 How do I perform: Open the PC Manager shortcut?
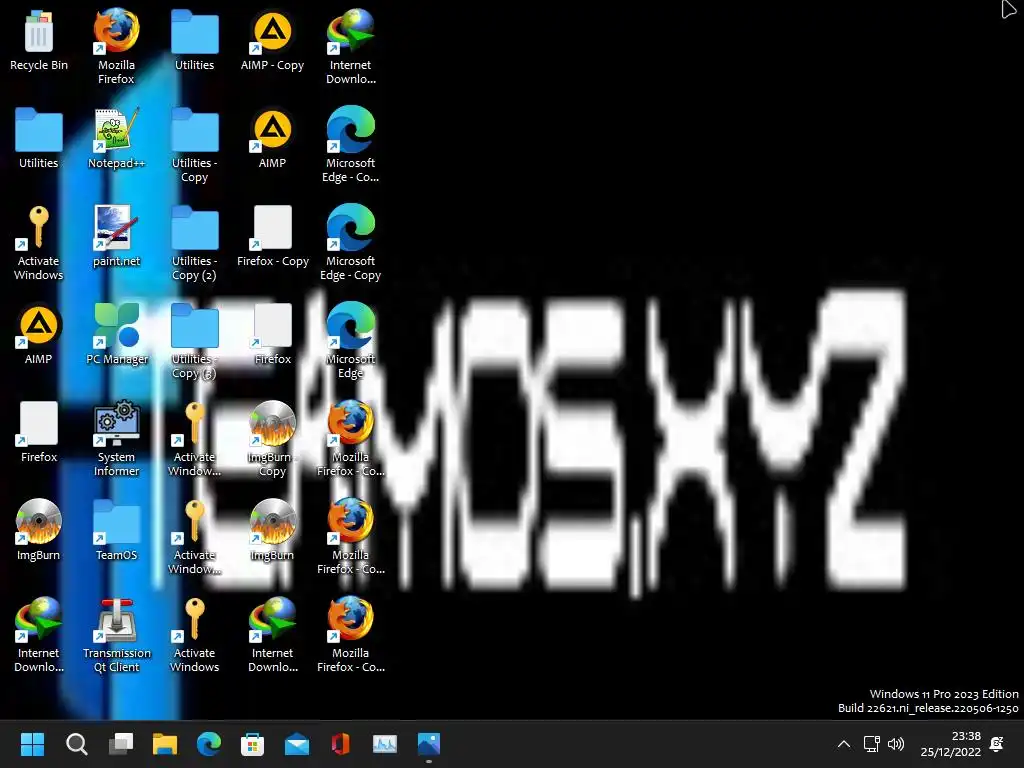pyautogui.click(x=116, y=334)
